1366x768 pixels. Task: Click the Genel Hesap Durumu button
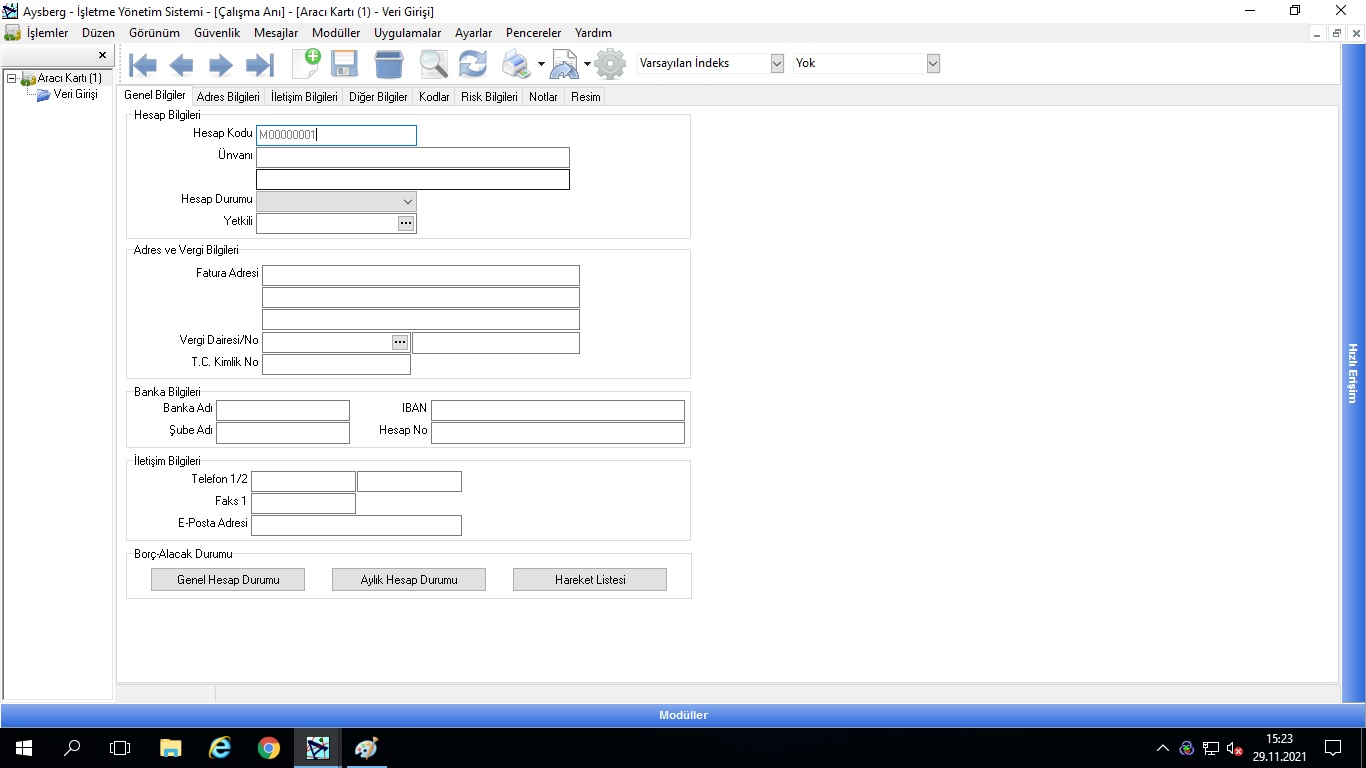pyautogui.click(x=228, y=580)
